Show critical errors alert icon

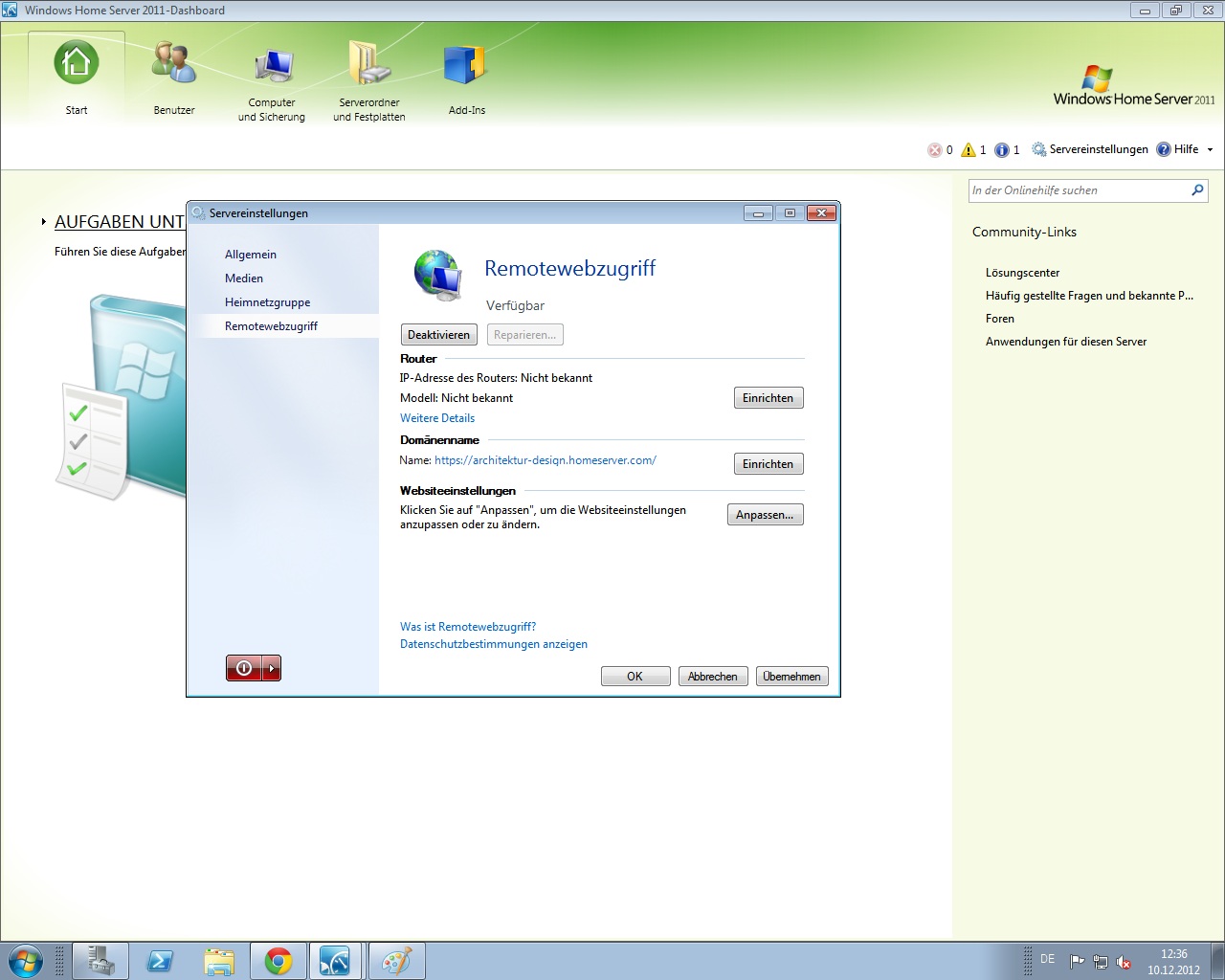pos(935,149)
